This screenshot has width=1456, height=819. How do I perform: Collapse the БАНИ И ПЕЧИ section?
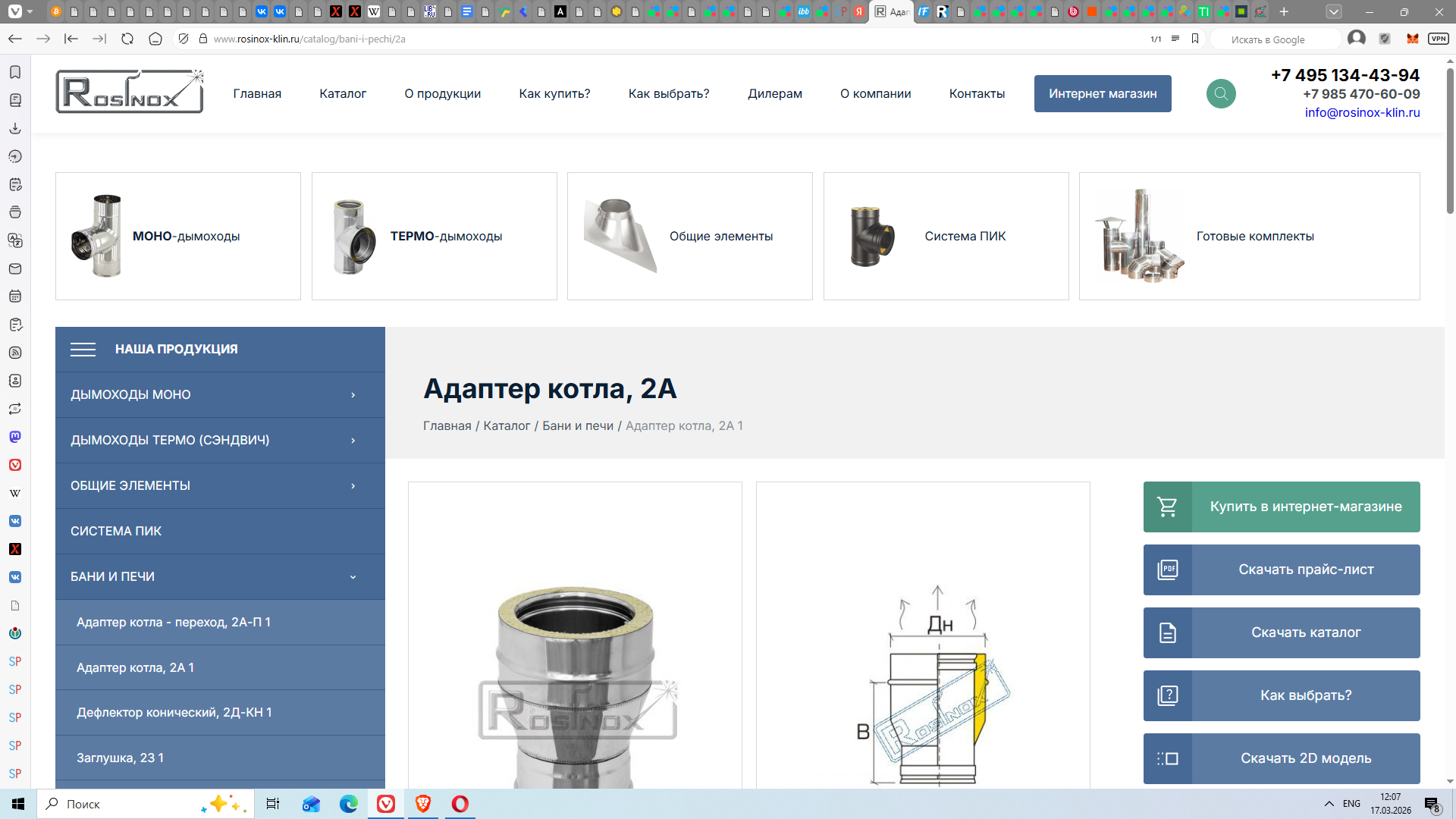353,577
